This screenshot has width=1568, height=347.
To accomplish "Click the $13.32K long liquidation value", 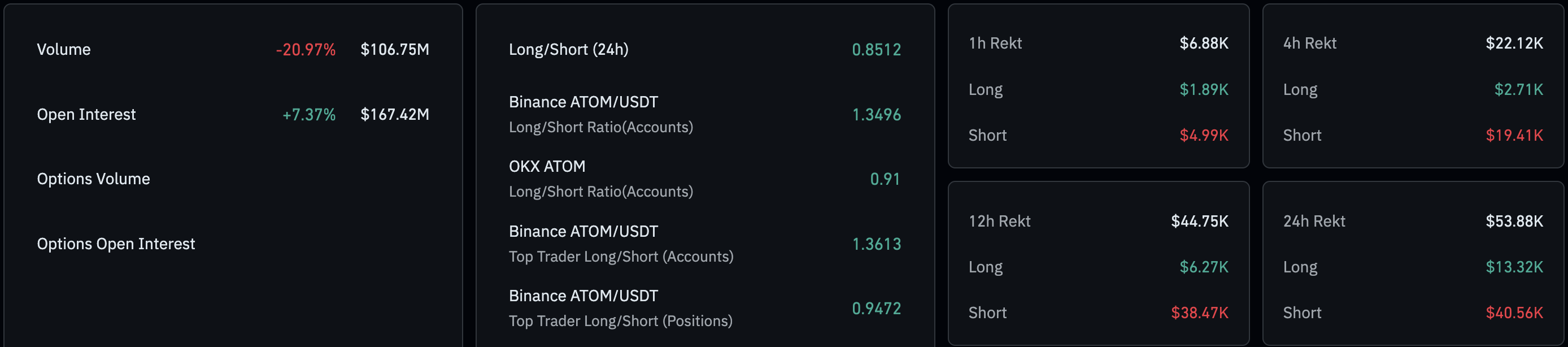I will [x=1514, y=267].
